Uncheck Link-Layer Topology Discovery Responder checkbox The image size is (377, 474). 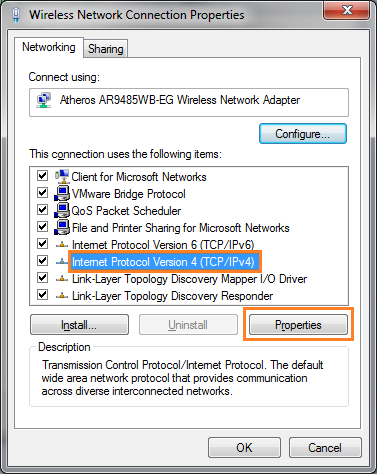pyautogui.click(x=42, y=294)
